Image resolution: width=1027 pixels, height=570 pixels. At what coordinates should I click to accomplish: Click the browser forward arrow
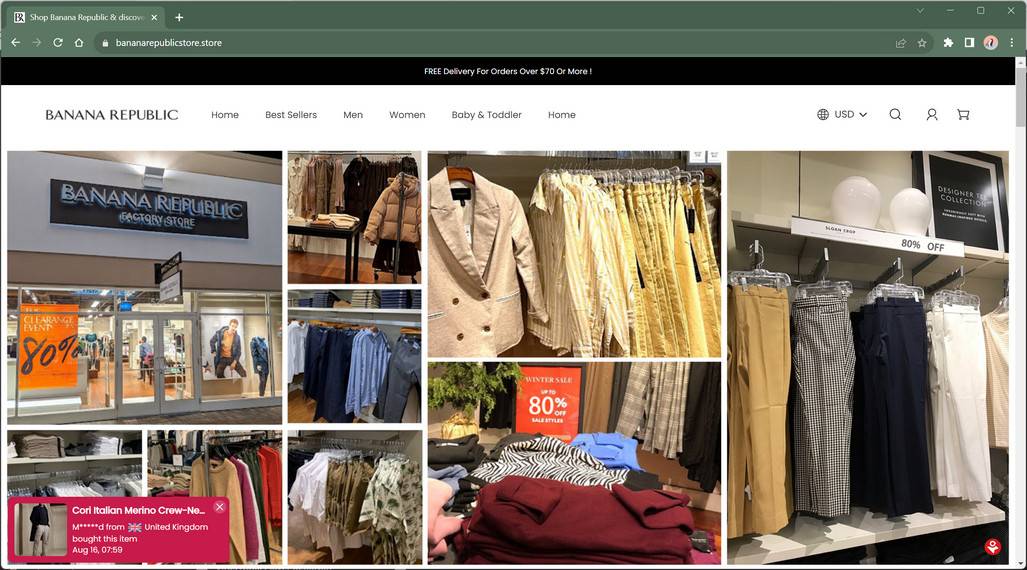(37, 43)
